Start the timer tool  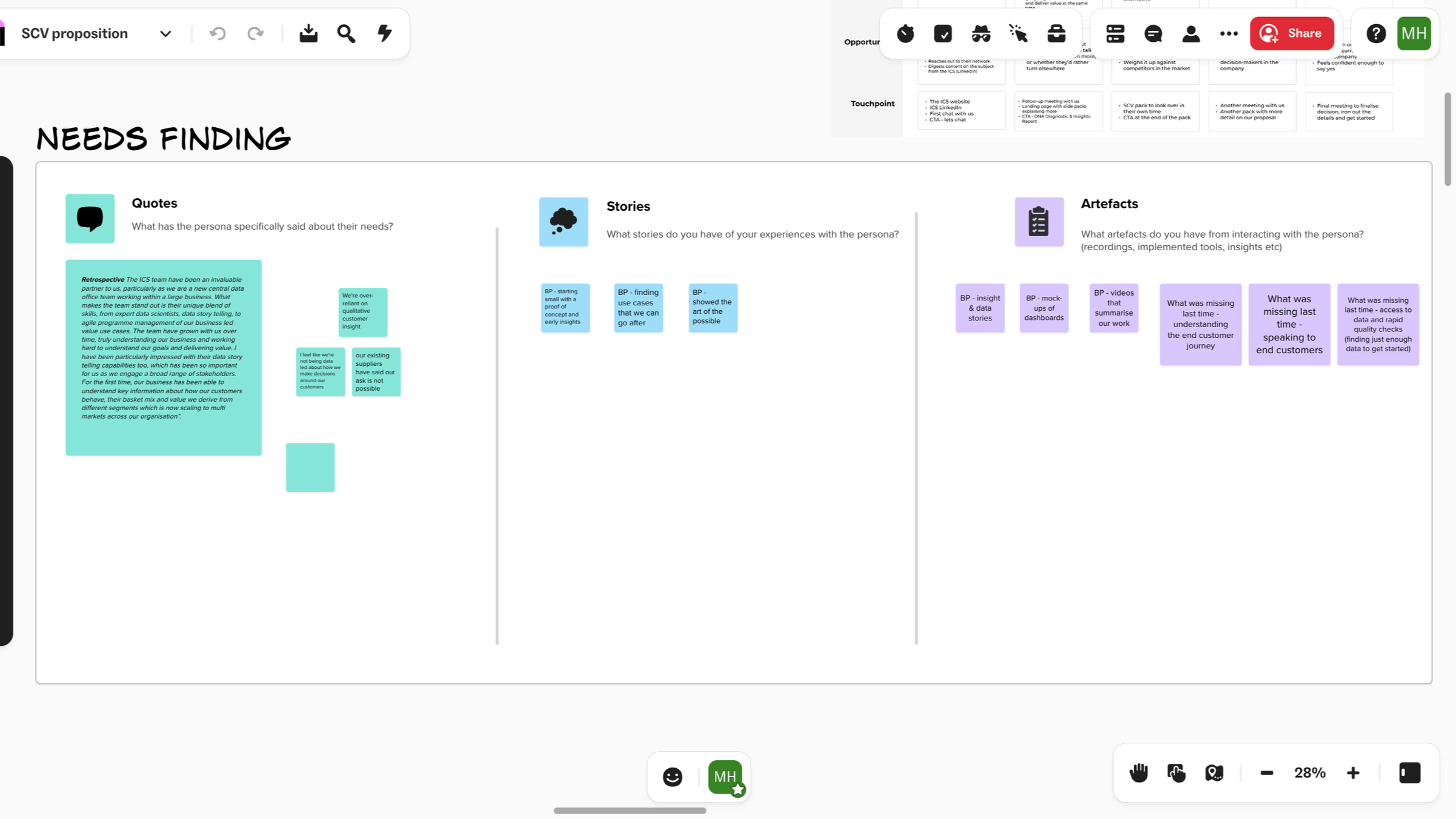[x=905, y=33]
